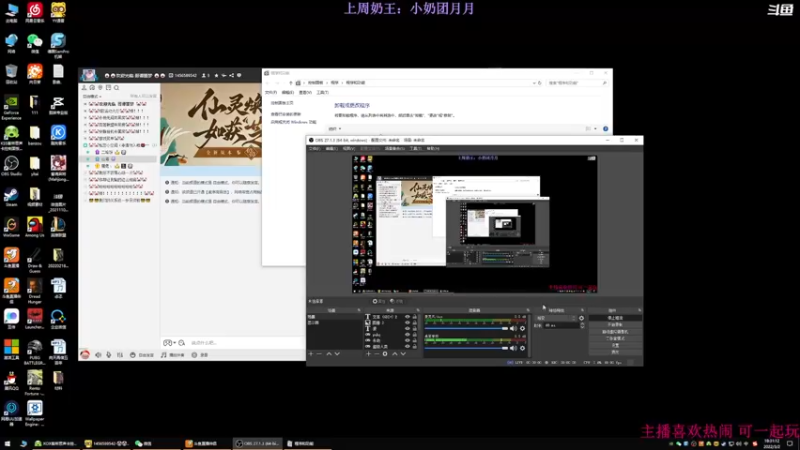Click 启用或关闭 Windows 功能 link
800x450 pixels.
293,122
